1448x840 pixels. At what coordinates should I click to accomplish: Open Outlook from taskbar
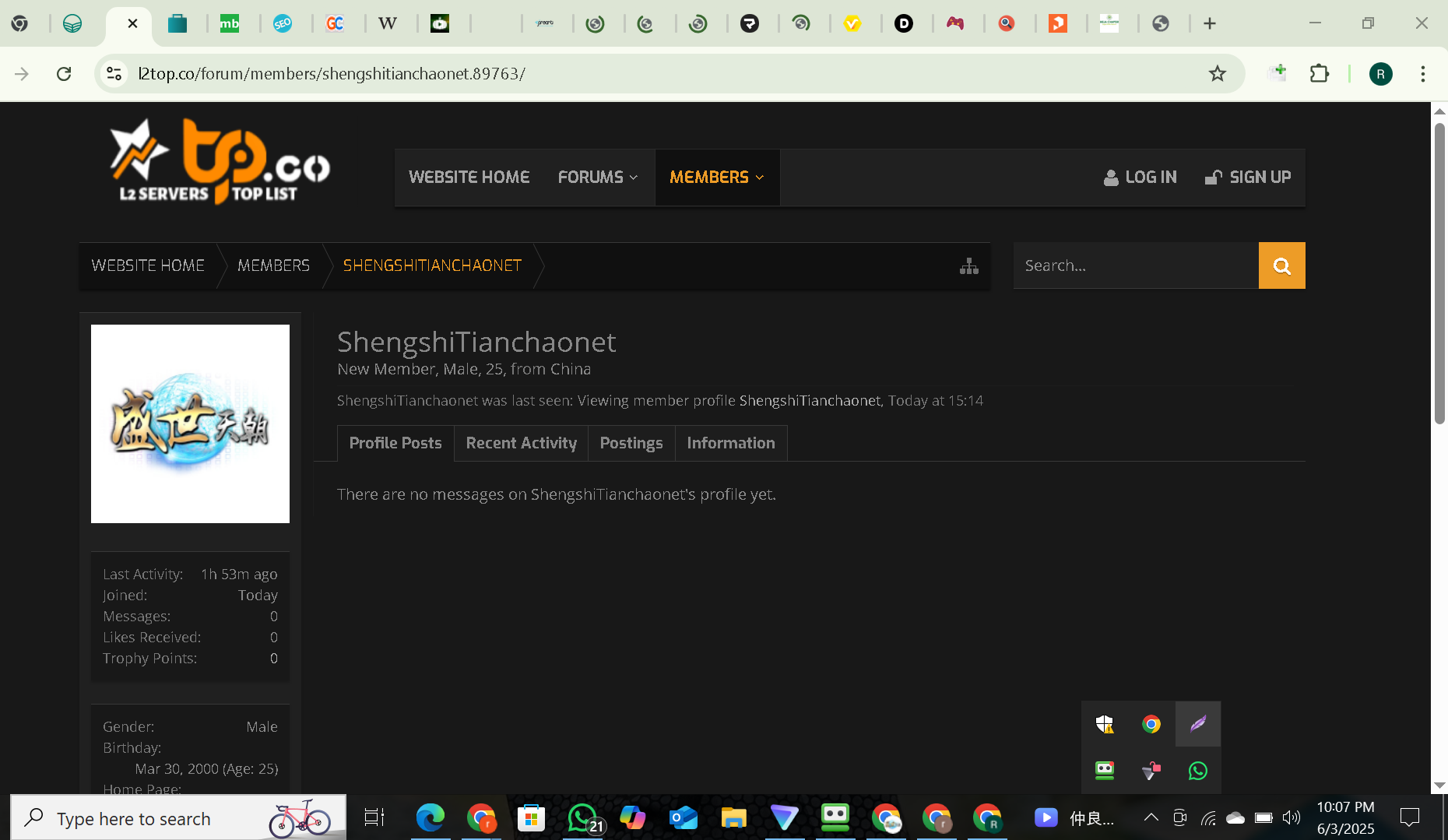[683, 817]
